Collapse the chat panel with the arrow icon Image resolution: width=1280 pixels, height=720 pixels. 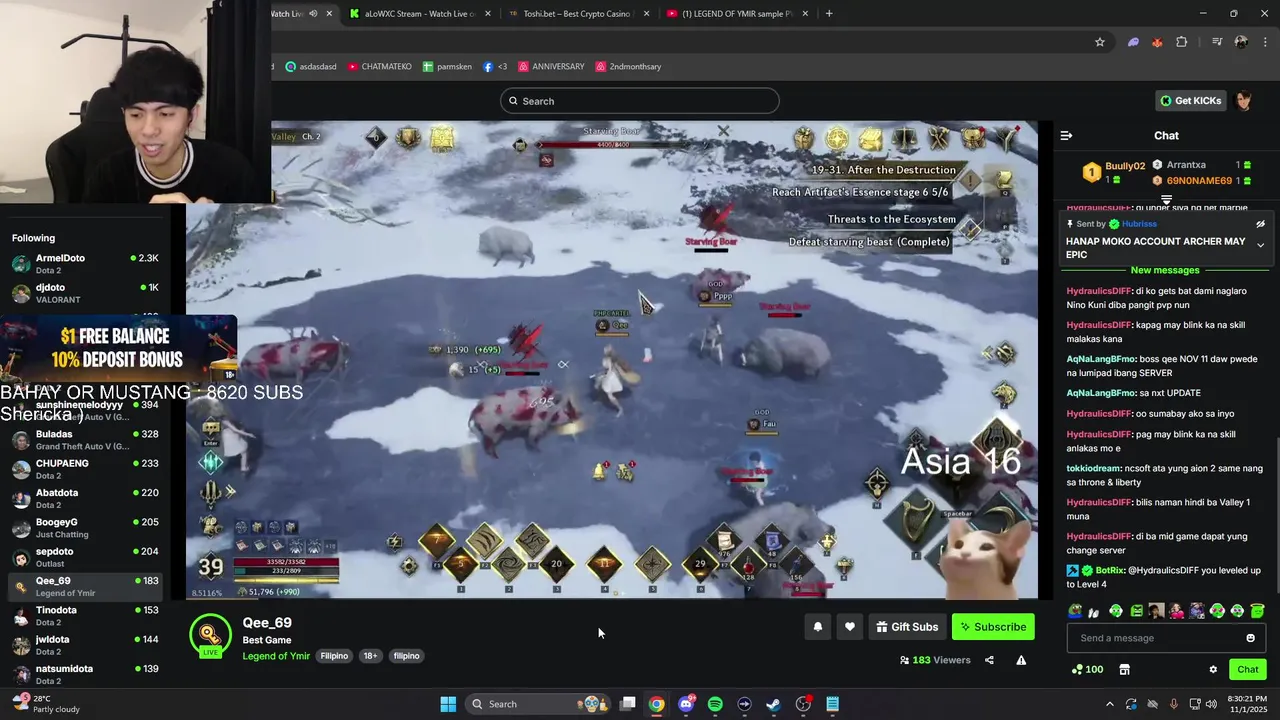[1066, 135]
